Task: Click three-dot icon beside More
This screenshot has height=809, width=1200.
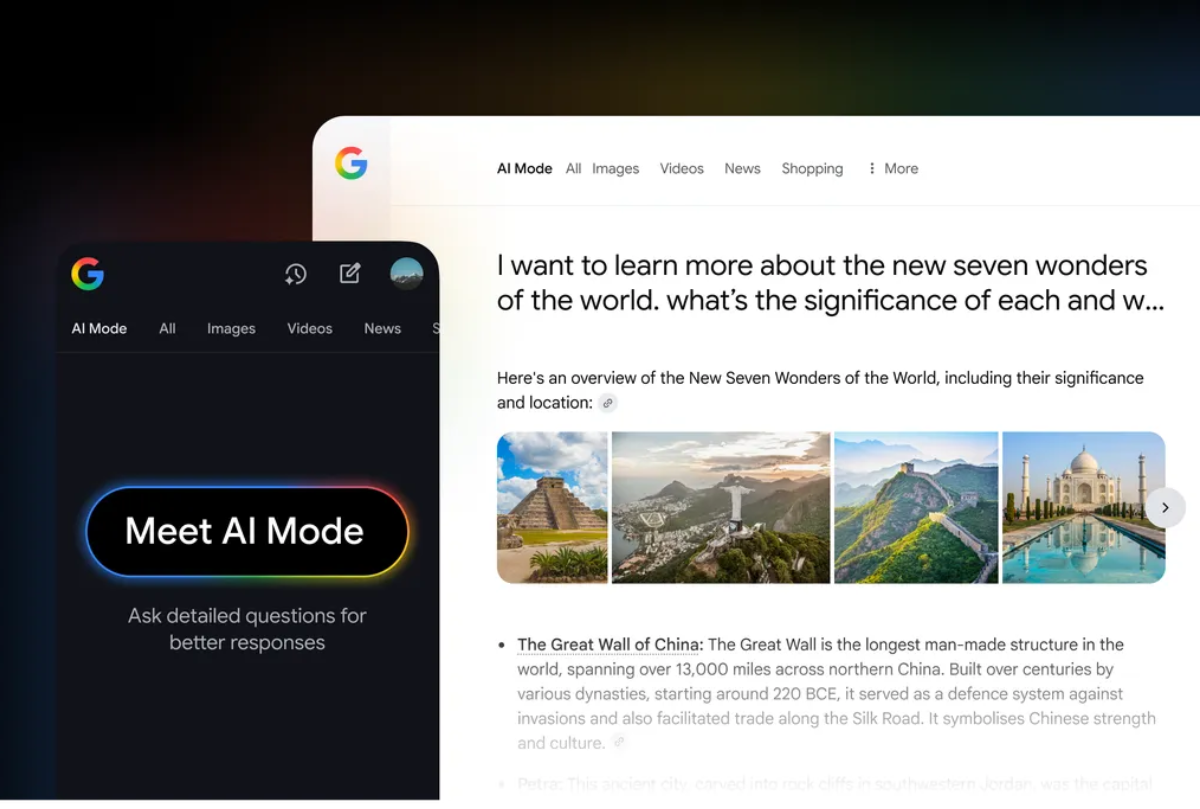Action: (x=872, y=168)
